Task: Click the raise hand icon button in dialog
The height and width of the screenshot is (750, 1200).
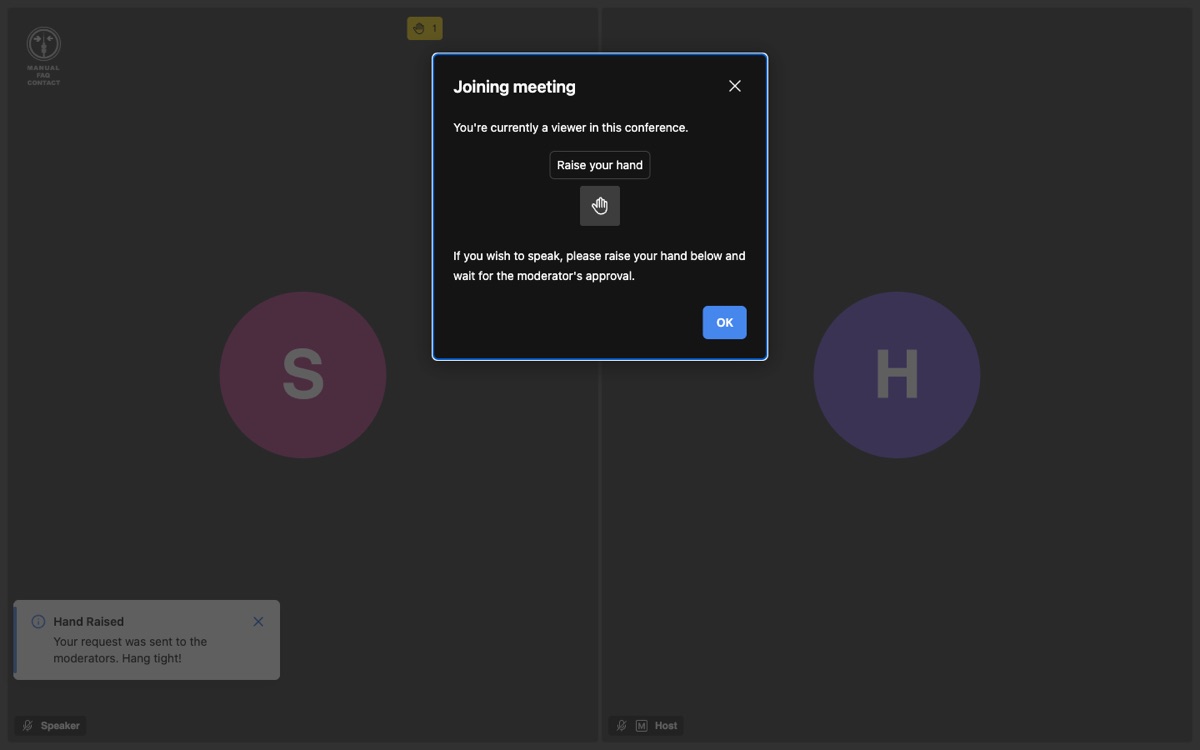Action: pos(600,206)
